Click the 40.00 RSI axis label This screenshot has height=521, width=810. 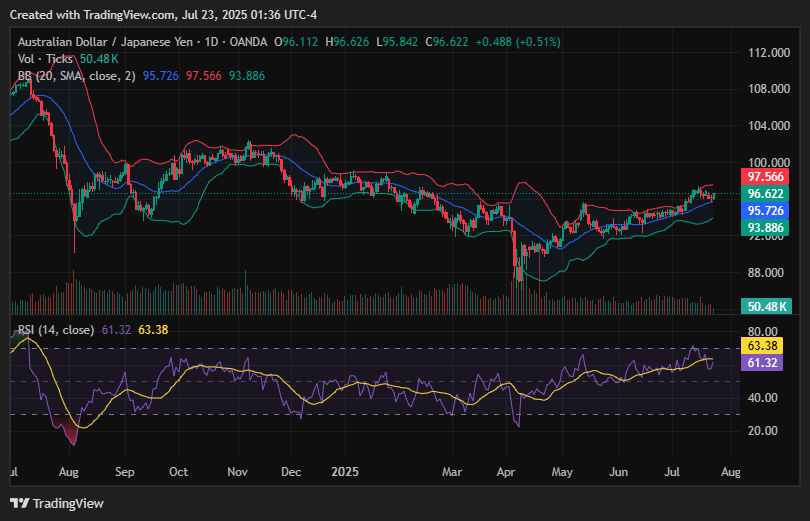[762, 398]
